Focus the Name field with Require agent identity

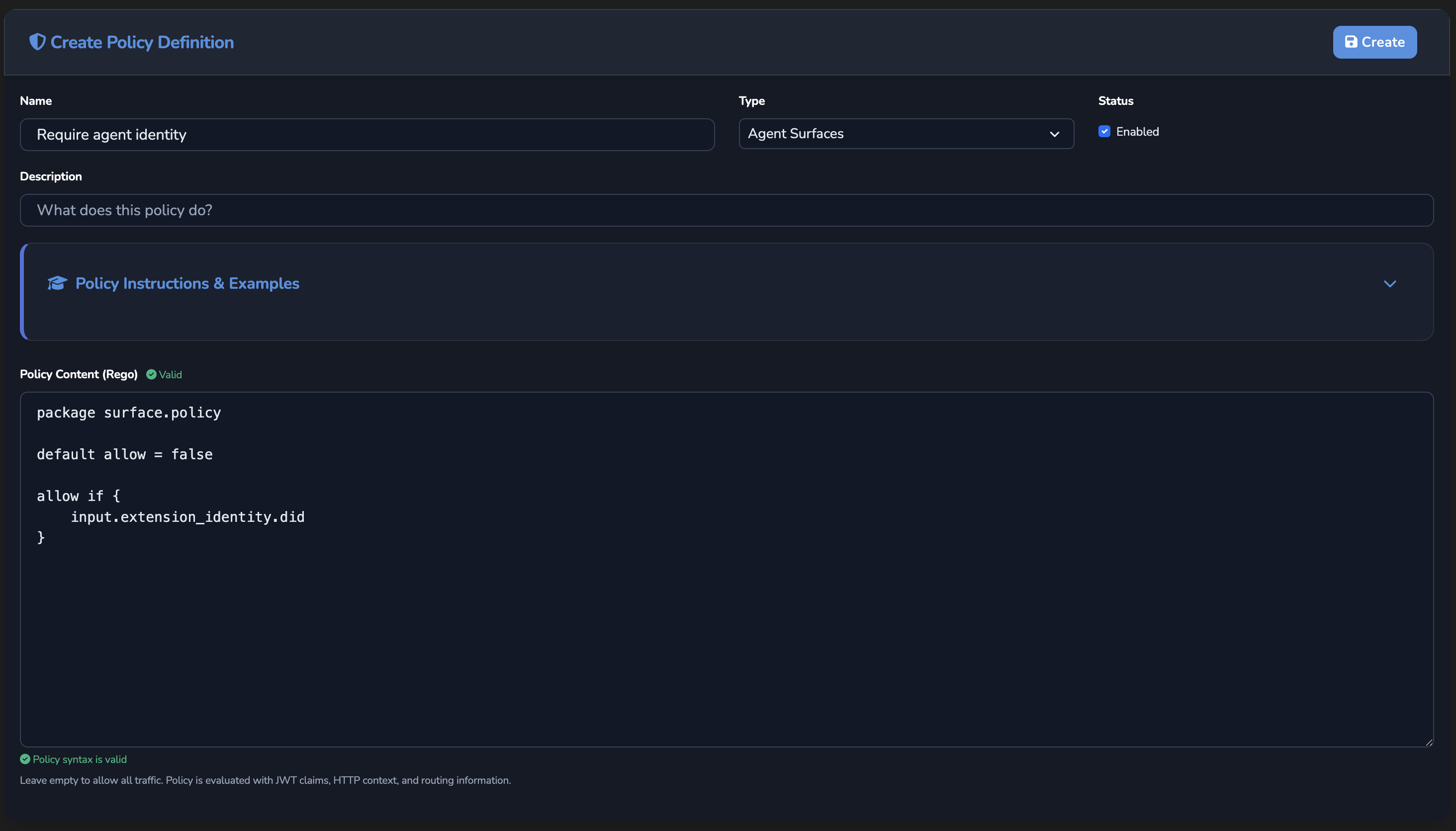coord(367,135)
